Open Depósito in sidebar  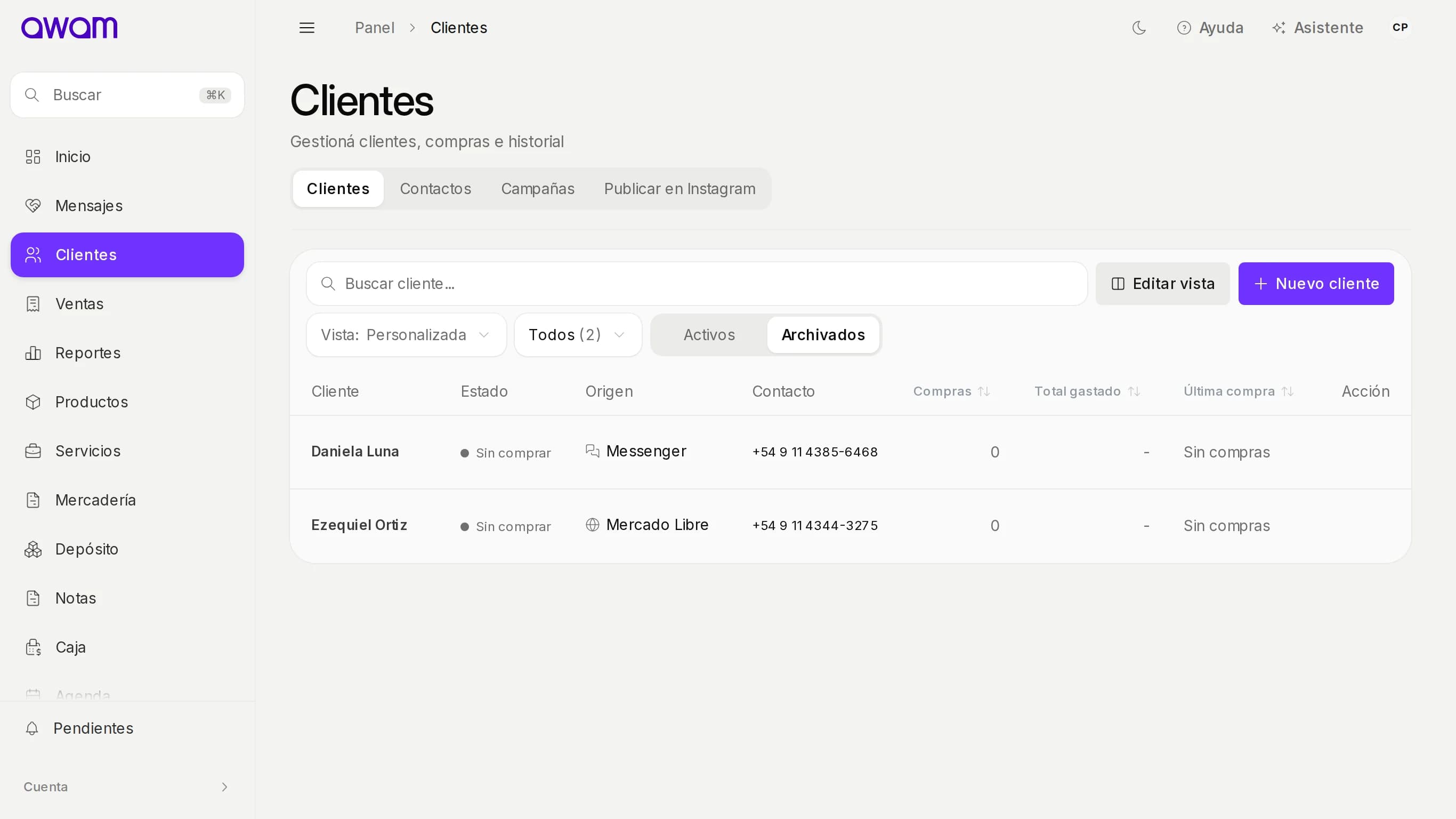click(127, 549)
